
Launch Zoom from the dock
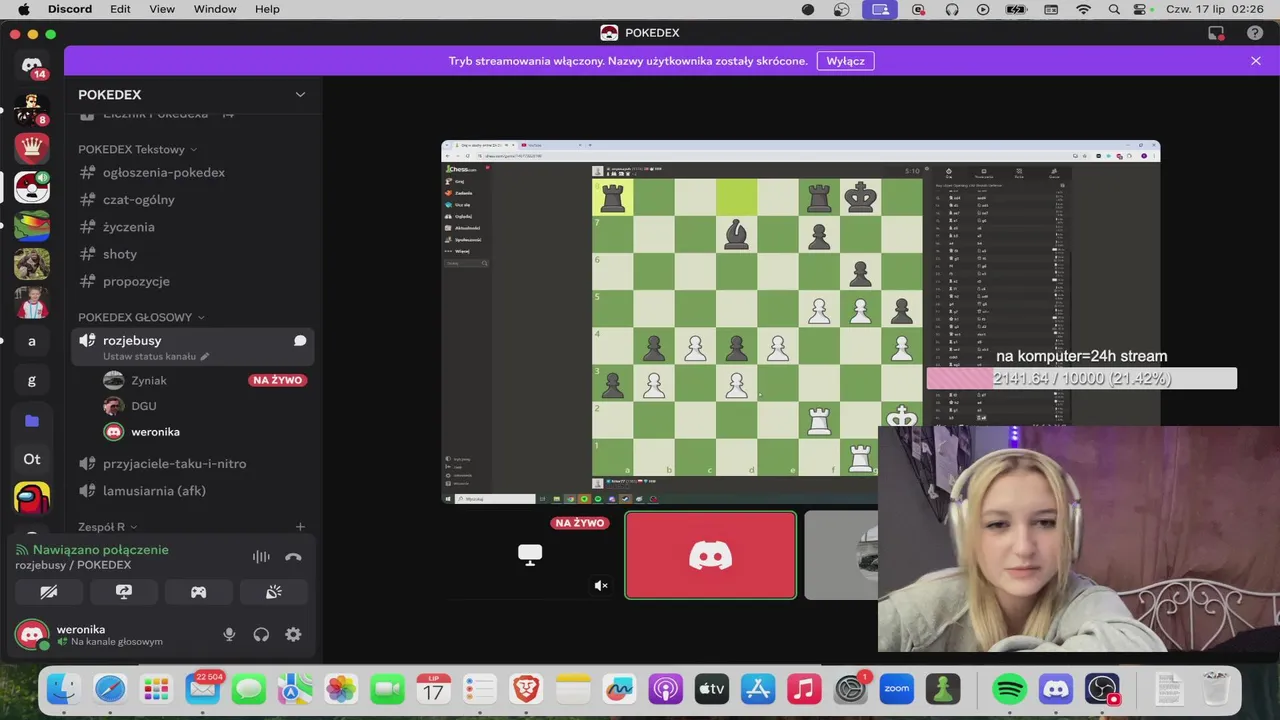(x=897, y=688)
